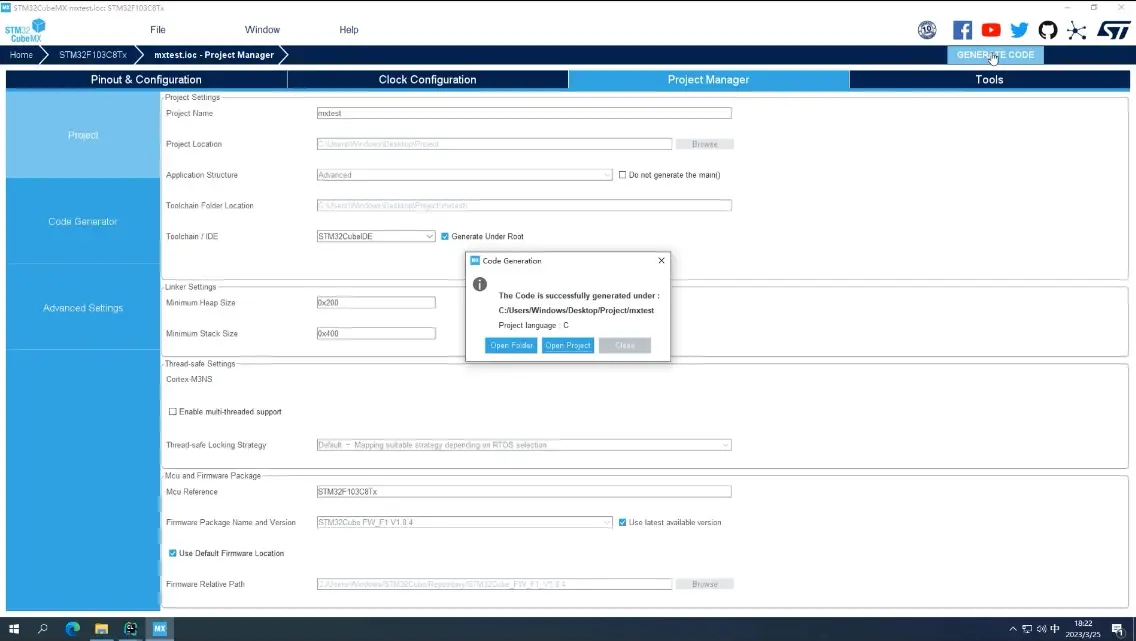Click the Project Name input field

(524, 113)
